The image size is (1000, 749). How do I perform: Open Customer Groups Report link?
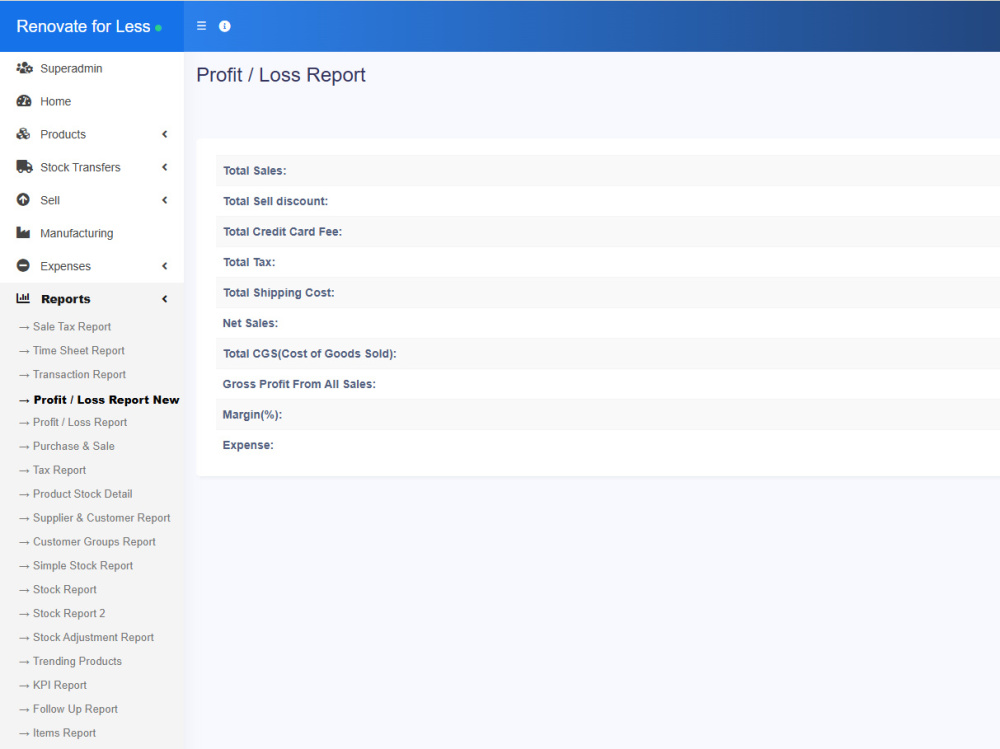[94, 542]
